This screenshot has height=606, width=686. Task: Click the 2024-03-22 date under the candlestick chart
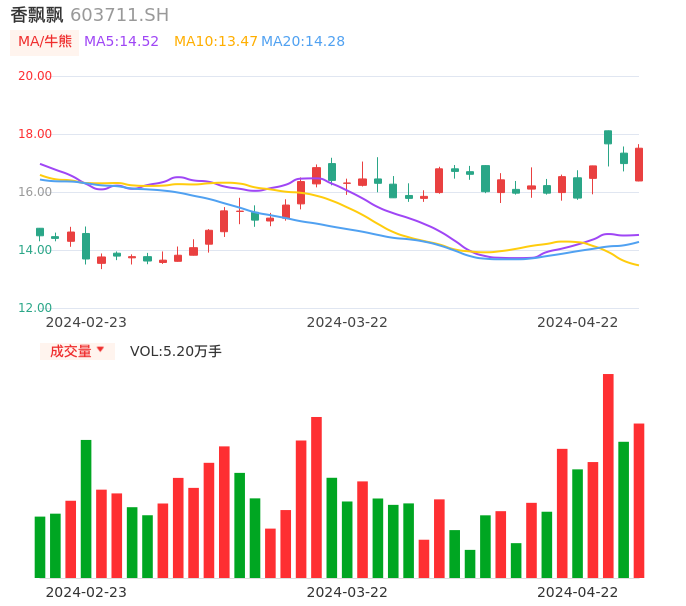[346, 322]
